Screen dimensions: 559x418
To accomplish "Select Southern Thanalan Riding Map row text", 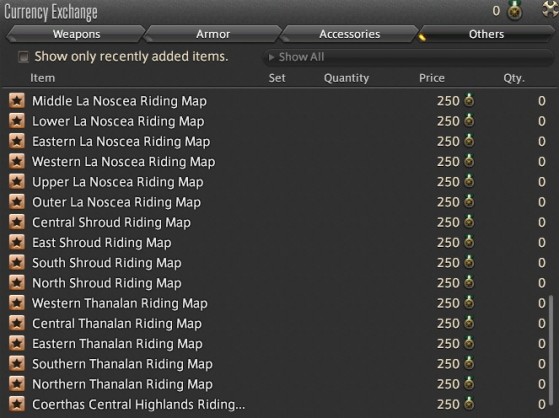I will click(x=122, y=364).
